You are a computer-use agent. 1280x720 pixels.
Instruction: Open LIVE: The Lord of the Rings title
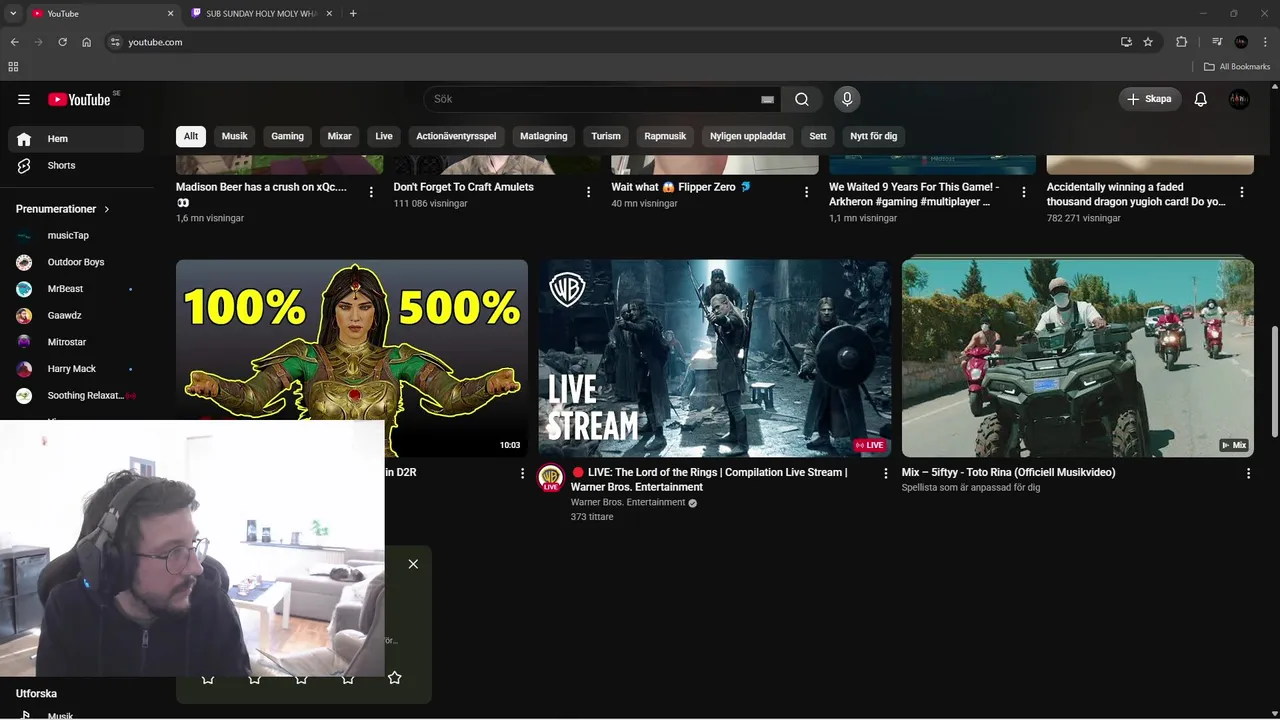click(709, 479)
